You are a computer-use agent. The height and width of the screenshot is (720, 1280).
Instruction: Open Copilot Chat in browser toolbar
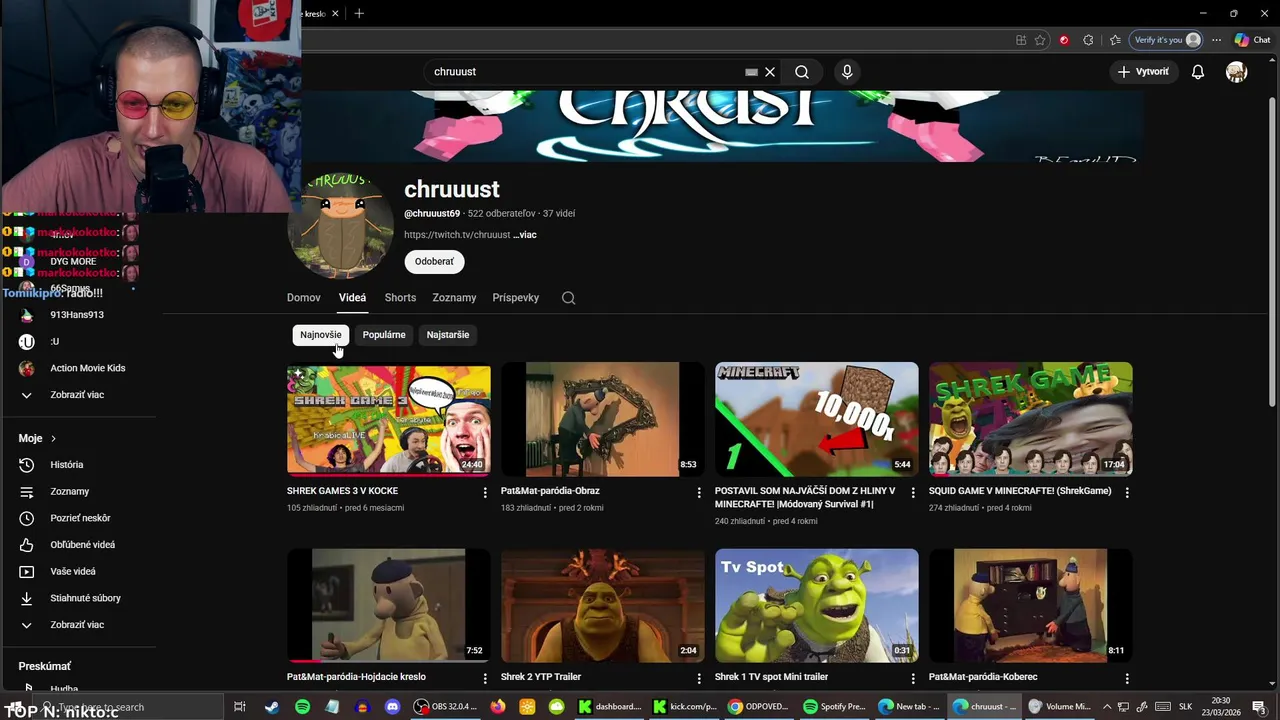coord(1252,40)
